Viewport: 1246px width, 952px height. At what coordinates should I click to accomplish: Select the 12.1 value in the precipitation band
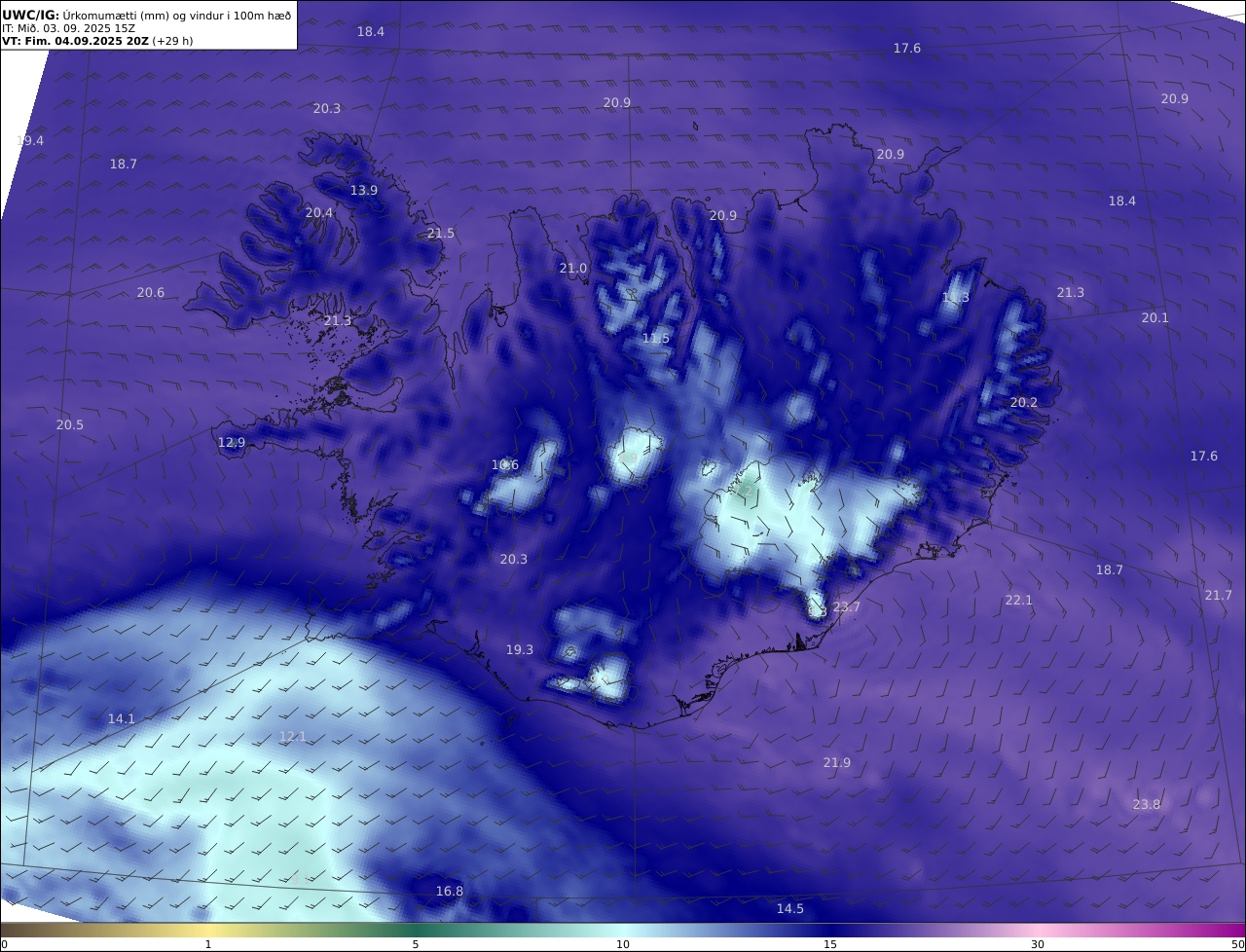(x=293, y=736)
